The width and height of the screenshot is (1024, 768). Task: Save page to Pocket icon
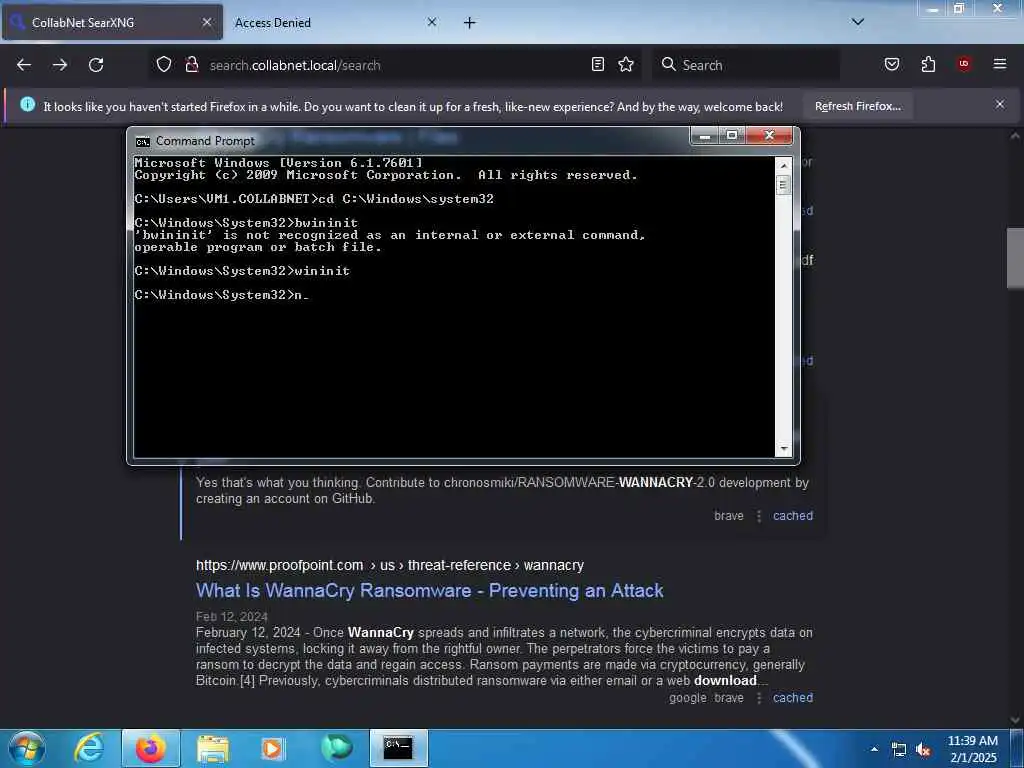point(891,64)
